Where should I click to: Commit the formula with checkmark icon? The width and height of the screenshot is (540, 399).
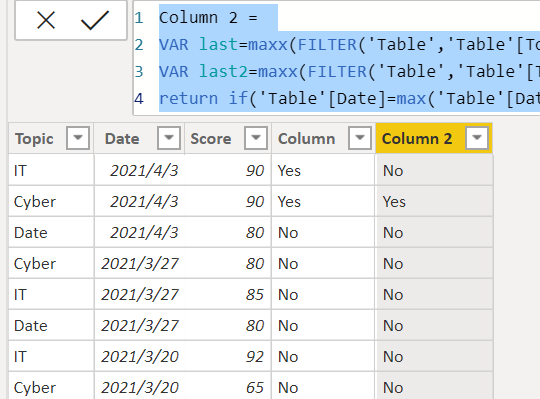[x=95, y=20]
